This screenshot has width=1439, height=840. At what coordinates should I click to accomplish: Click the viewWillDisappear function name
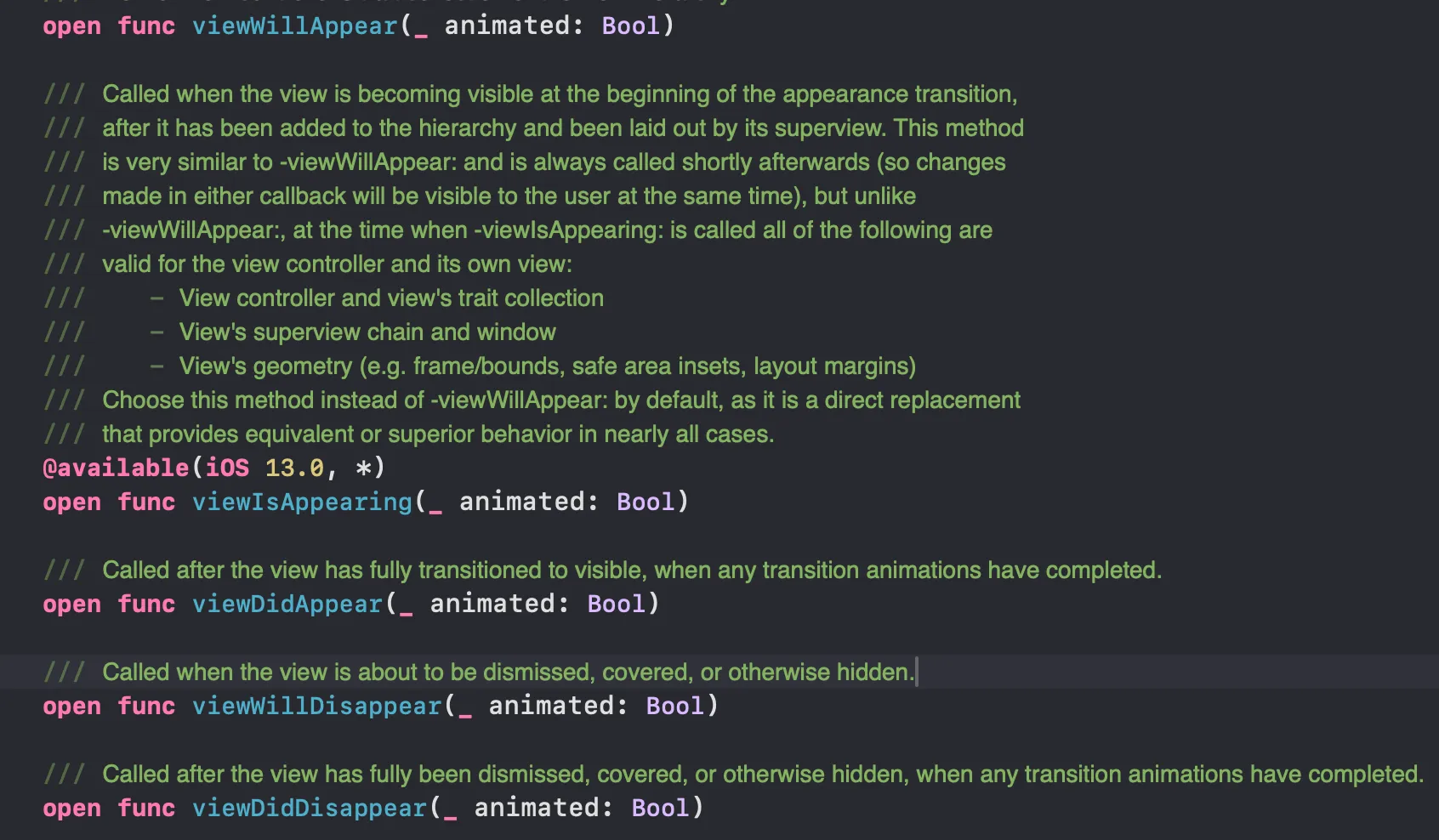pyautogui.click(x=316, y=706)
